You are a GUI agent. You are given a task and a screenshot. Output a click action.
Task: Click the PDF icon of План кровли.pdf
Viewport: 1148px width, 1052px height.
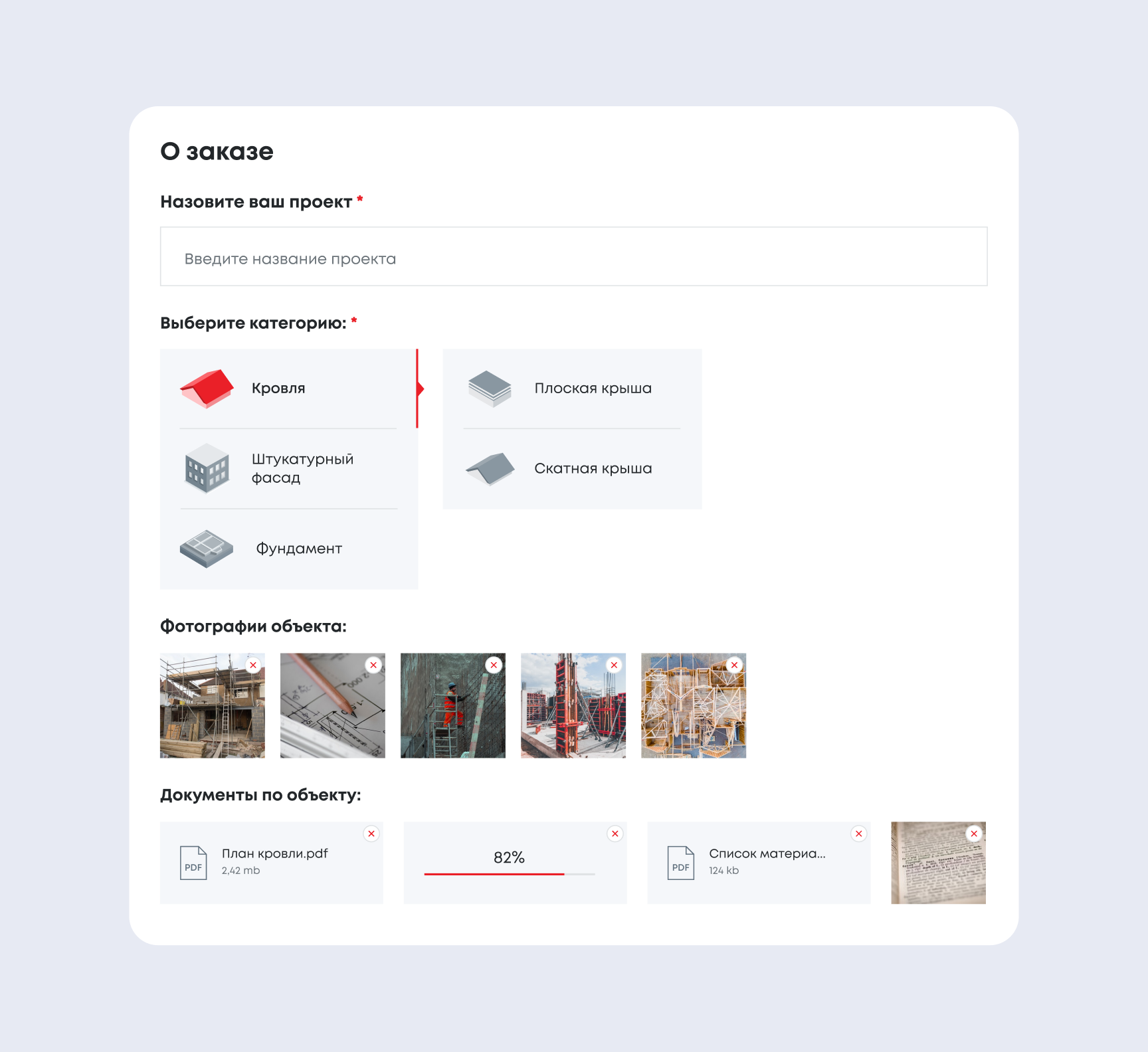point(193,863)
